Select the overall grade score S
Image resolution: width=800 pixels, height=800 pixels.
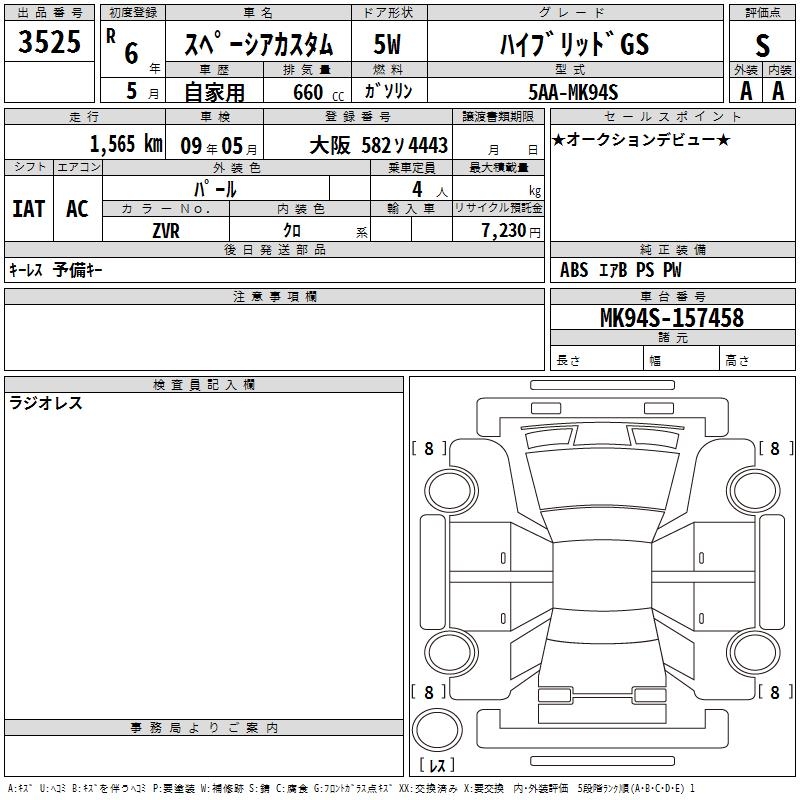point(762,44)
